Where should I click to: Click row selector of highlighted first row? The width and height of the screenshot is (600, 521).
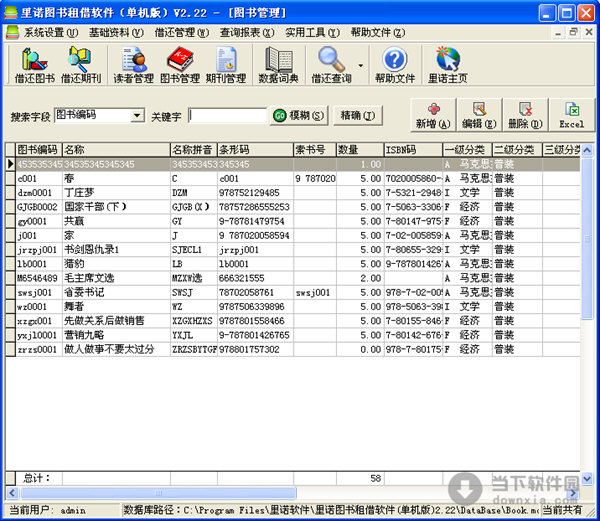click(x=10, y=164)
